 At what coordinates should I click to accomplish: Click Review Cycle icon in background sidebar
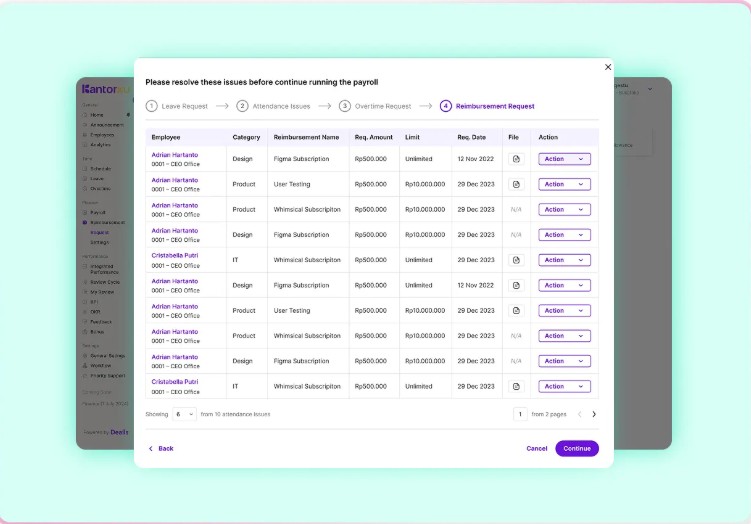[x=85, y=282]
